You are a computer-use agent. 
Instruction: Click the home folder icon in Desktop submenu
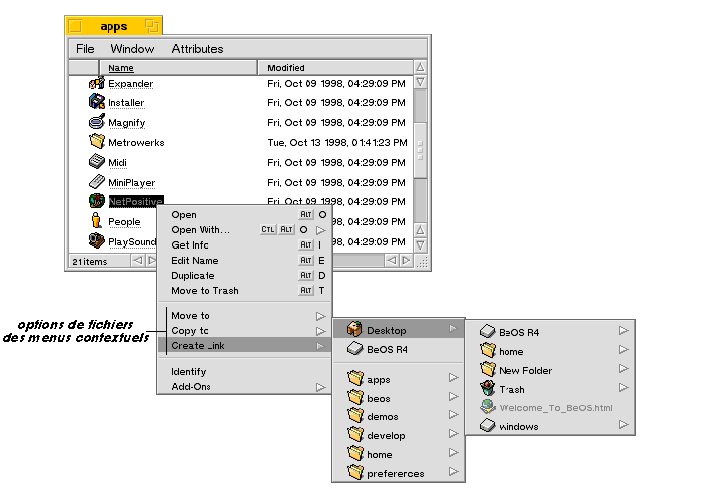click(488, 351)
